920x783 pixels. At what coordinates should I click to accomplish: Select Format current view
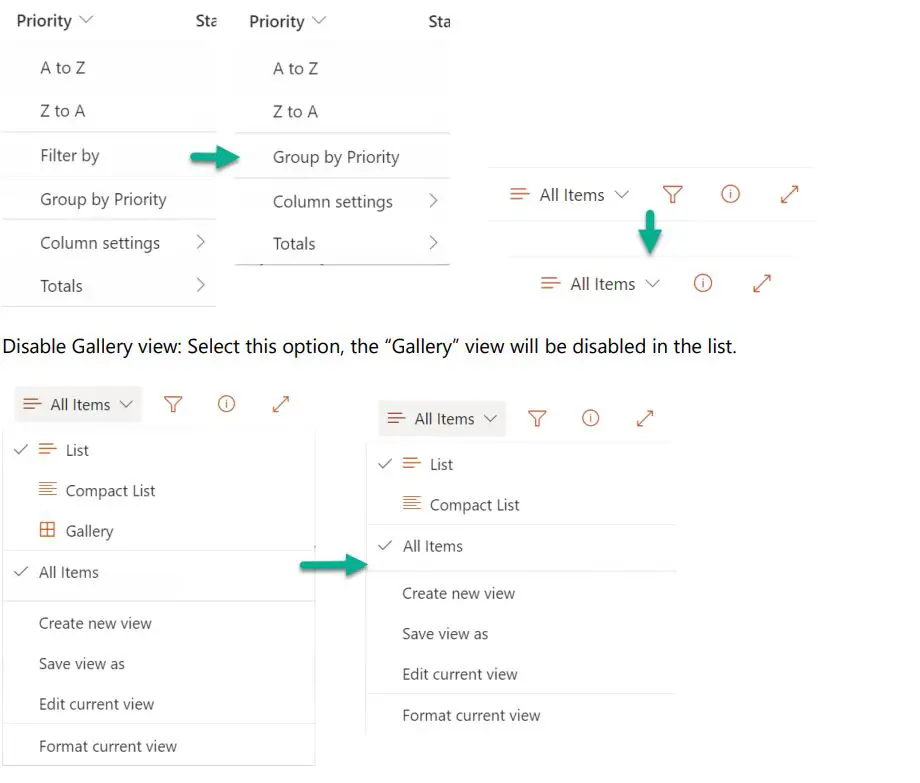(108, 746)
